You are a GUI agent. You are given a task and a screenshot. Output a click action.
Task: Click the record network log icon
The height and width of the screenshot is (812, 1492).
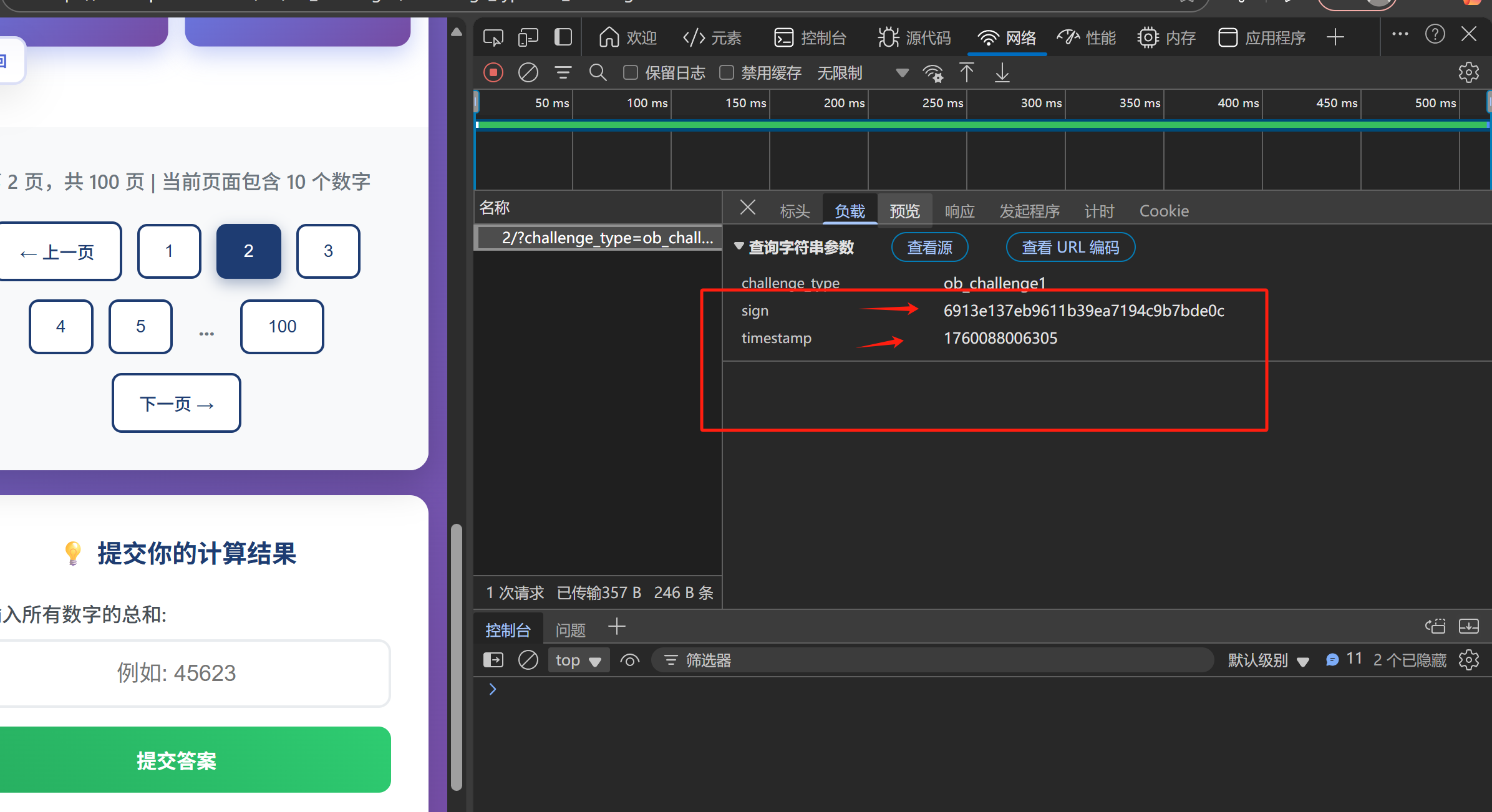[x=493, y=73]
